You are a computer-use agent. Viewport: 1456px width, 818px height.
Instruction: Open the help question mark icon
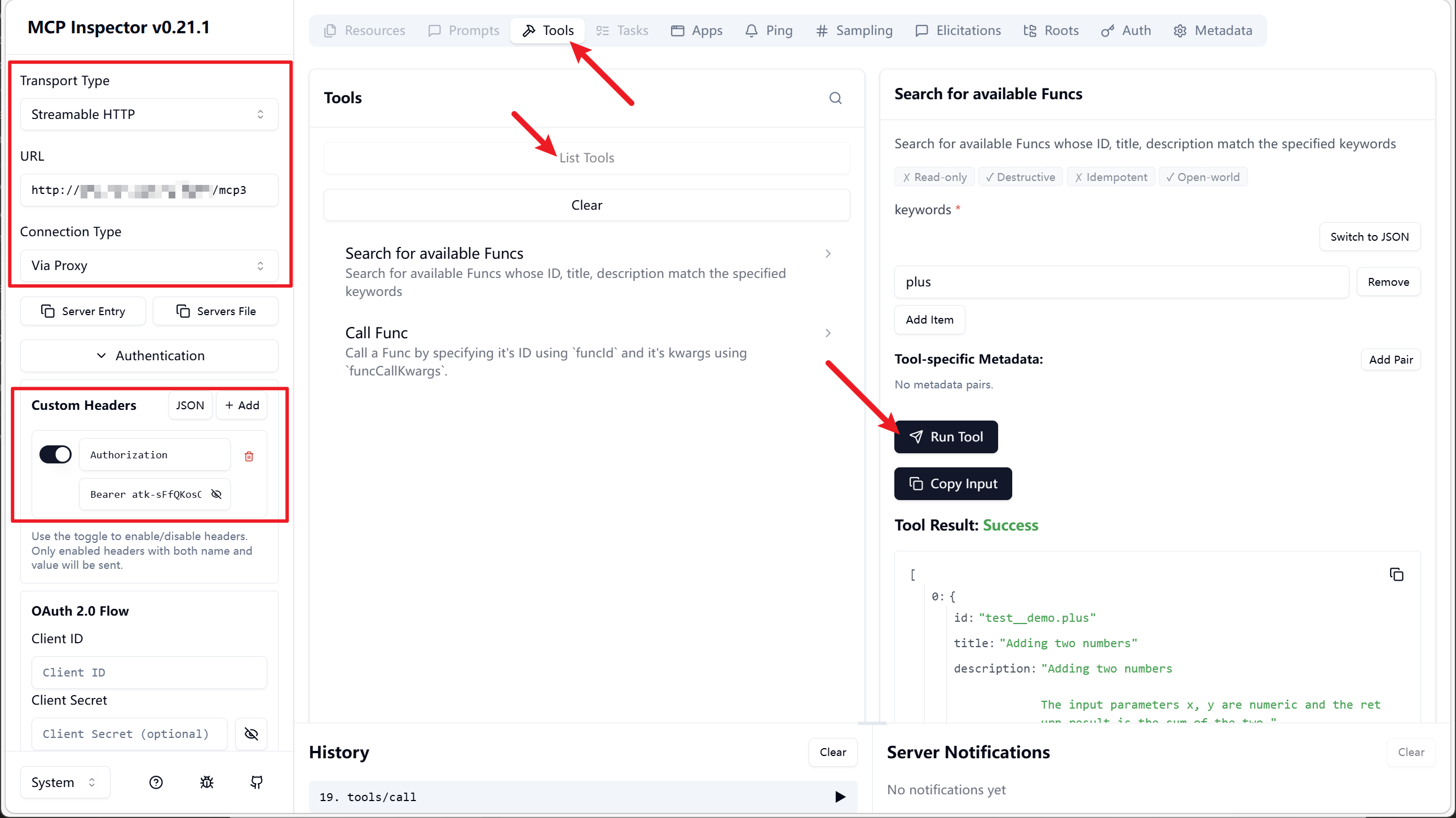tap(156, 782)
